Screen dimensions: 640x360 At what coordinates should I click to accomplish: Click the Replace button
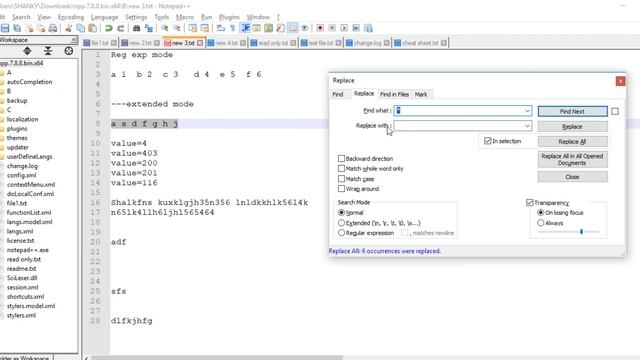point(572,127)
